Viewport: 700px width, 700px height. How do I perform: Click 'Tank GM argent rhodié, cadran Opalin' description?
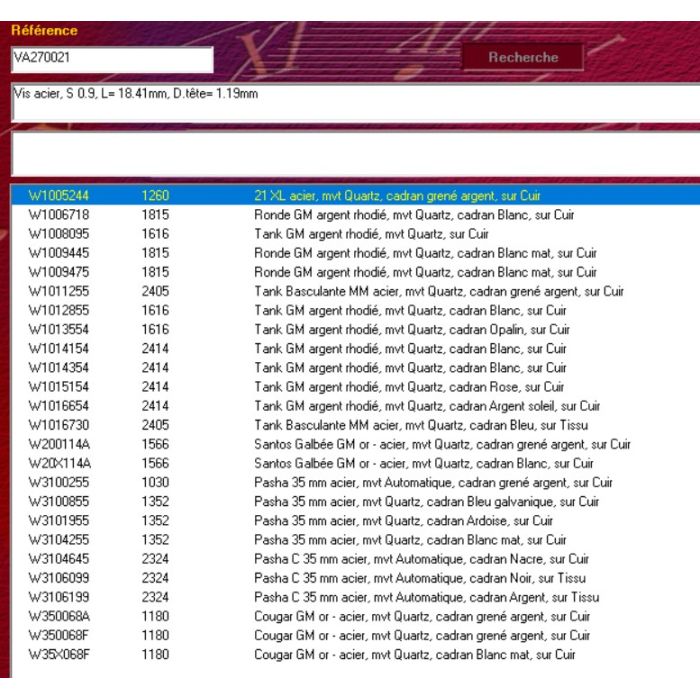coord(412,329)
